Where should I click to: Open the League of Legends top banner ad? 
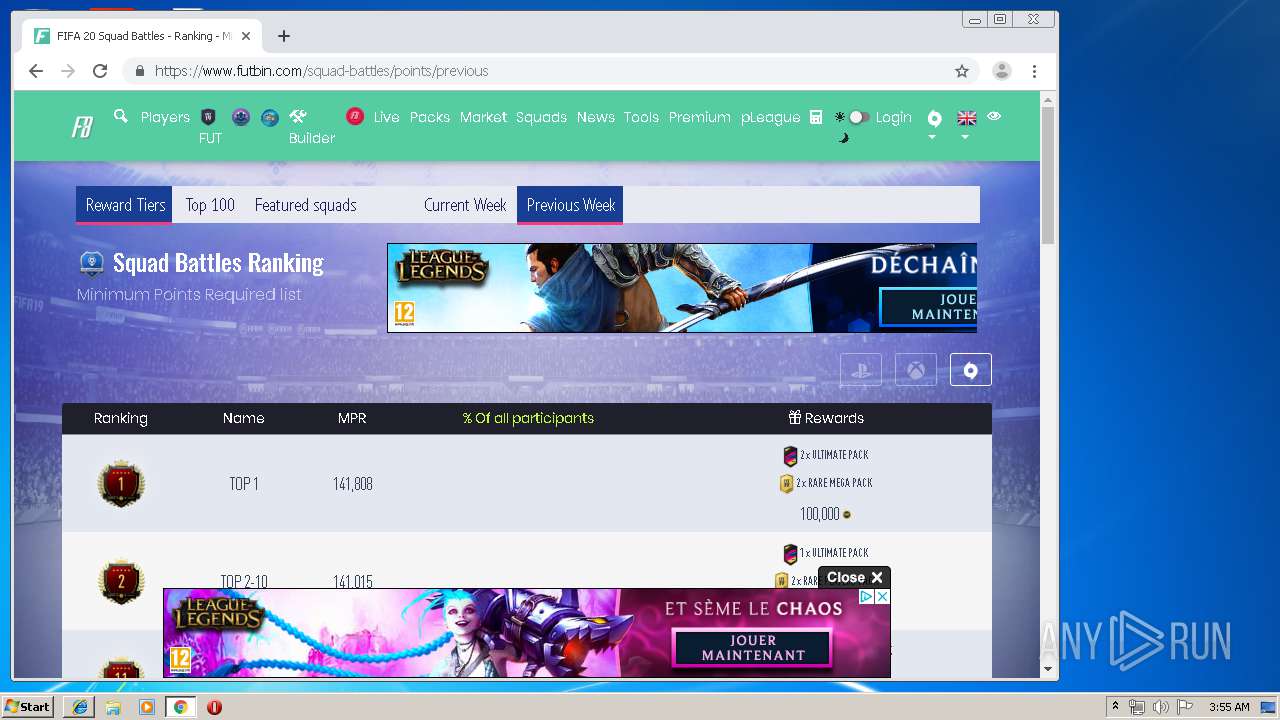pos(682,288)
